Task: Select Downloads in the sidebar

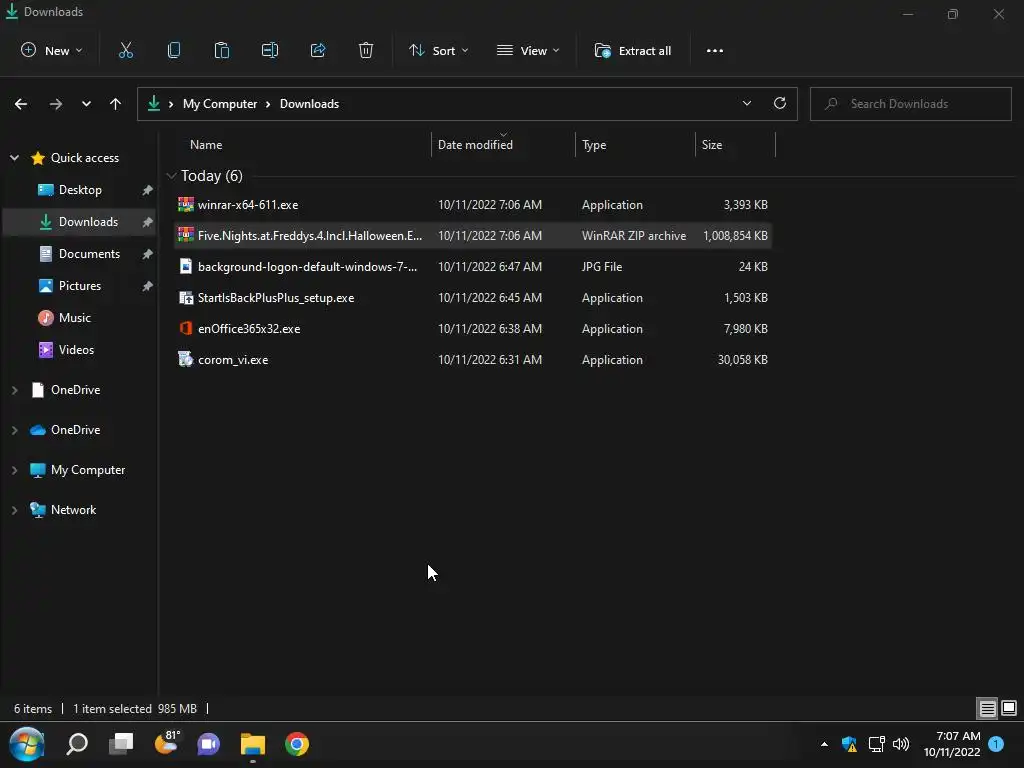Action: pos(80,222)
